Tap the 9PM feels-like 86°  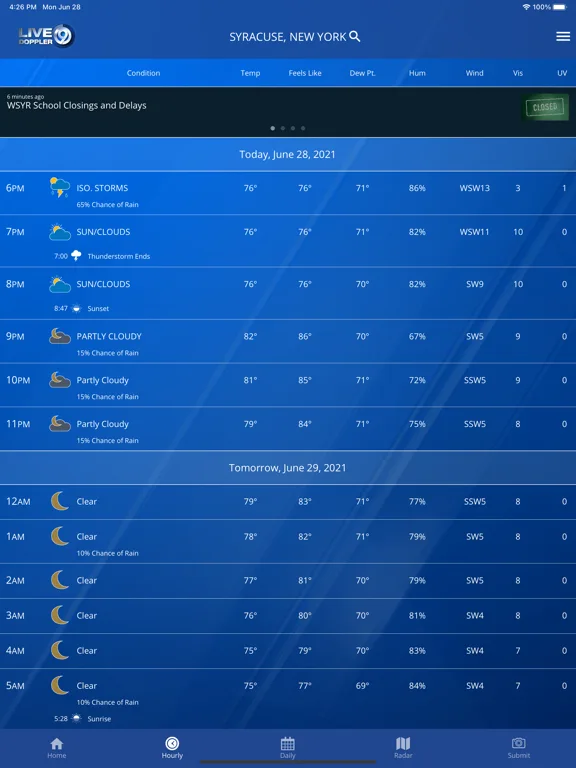pos(305,336)
